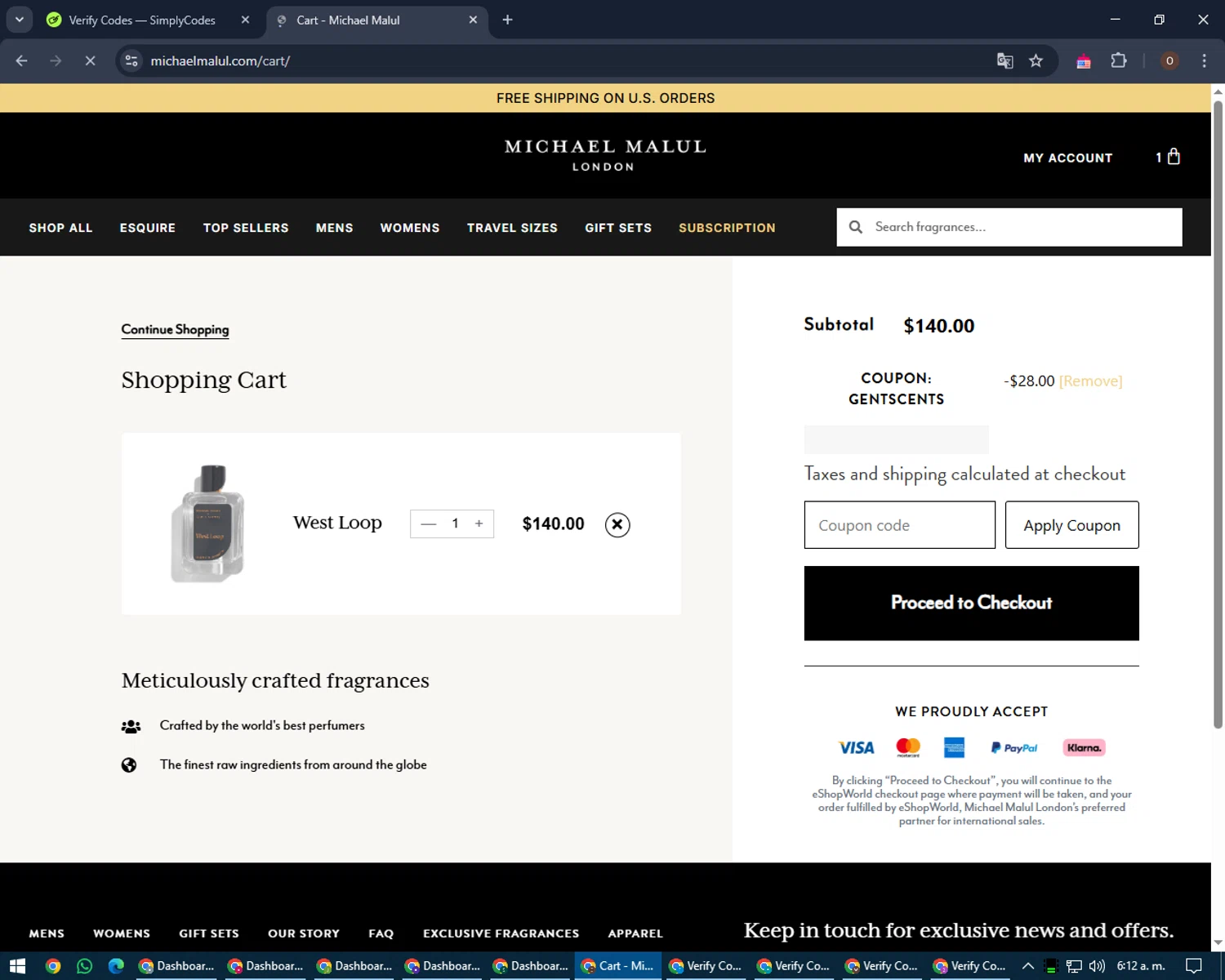The height and width of the screenshot is (980, 1225).
Task: Open footer Our Story link
Action: [304, 933]
